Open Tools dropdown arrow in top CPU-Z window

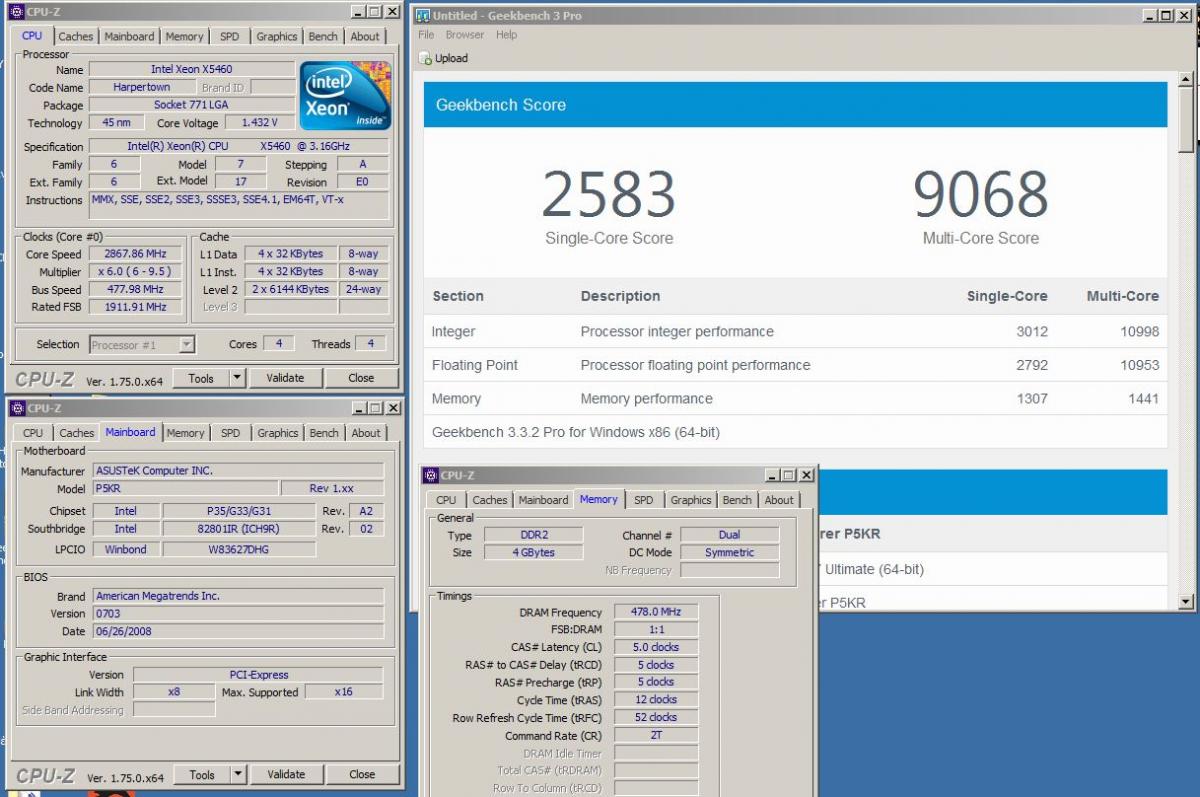(x=237, y=378)
